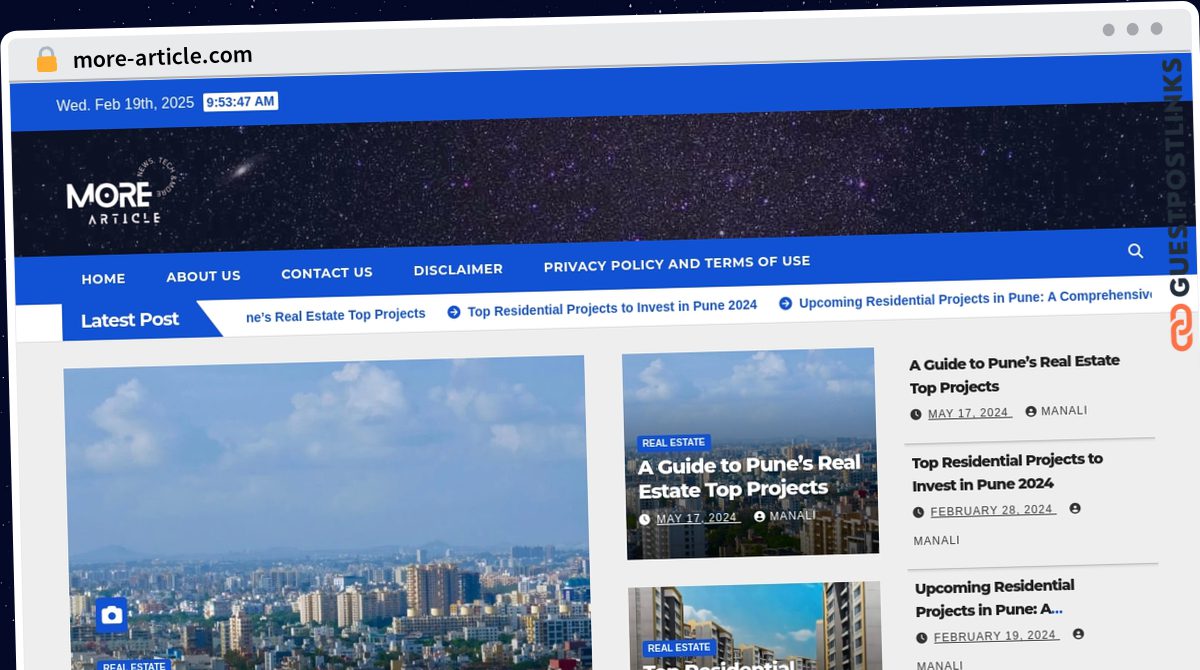Click the search magnifier icon in navbar
This screenshot has width=1200, height=670.
point(1135,250)
